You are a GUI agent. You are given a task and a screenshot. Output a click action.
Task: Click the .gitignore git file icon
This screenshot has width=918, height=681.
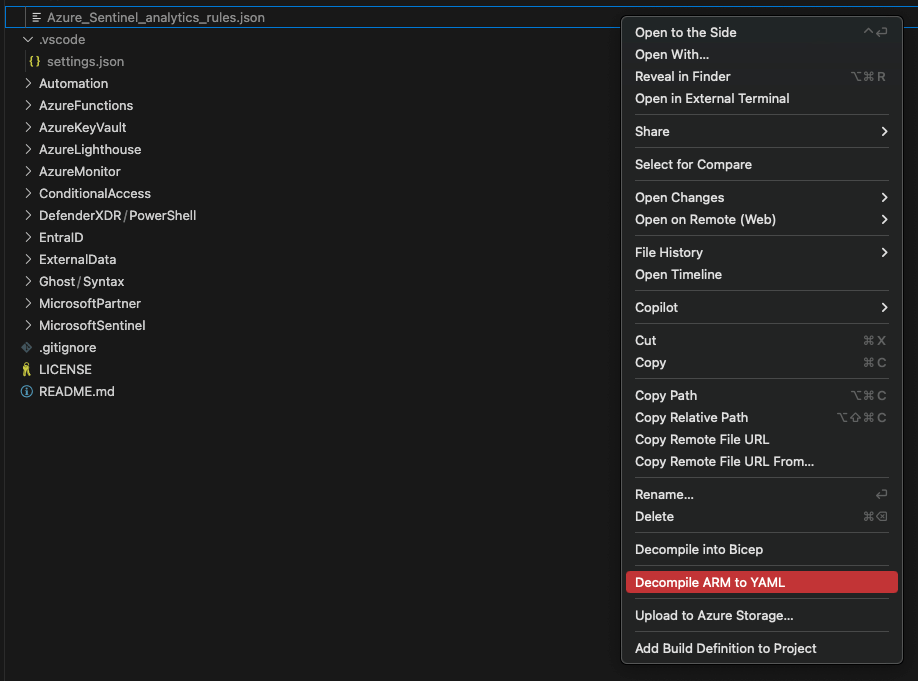click(x=27, y=348)
